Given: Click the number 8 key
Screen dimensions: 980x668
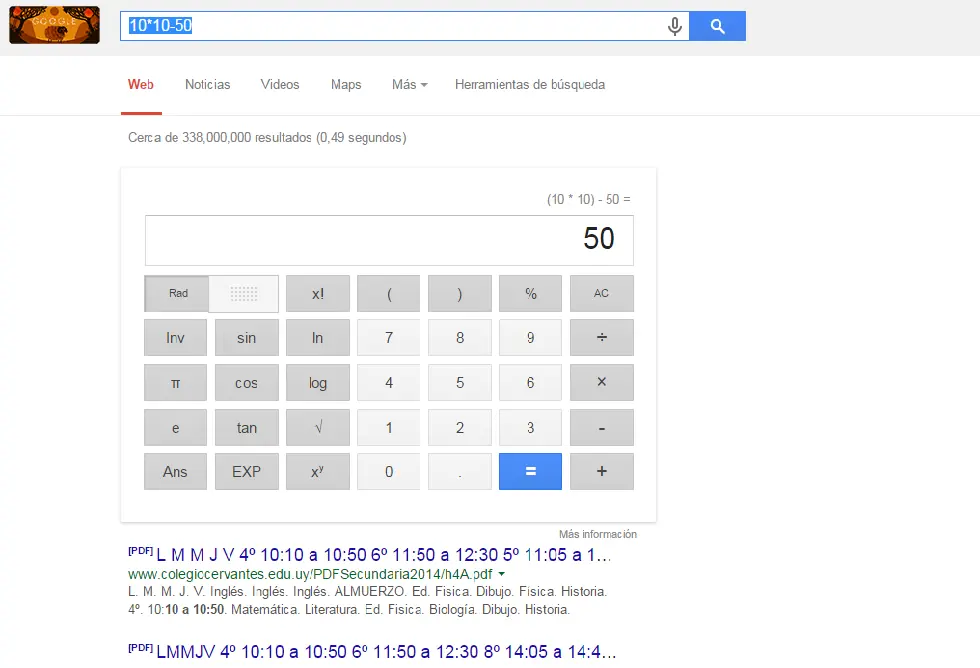Looking at the screenshot, I should pyautogui.click(x=460, y=337).
